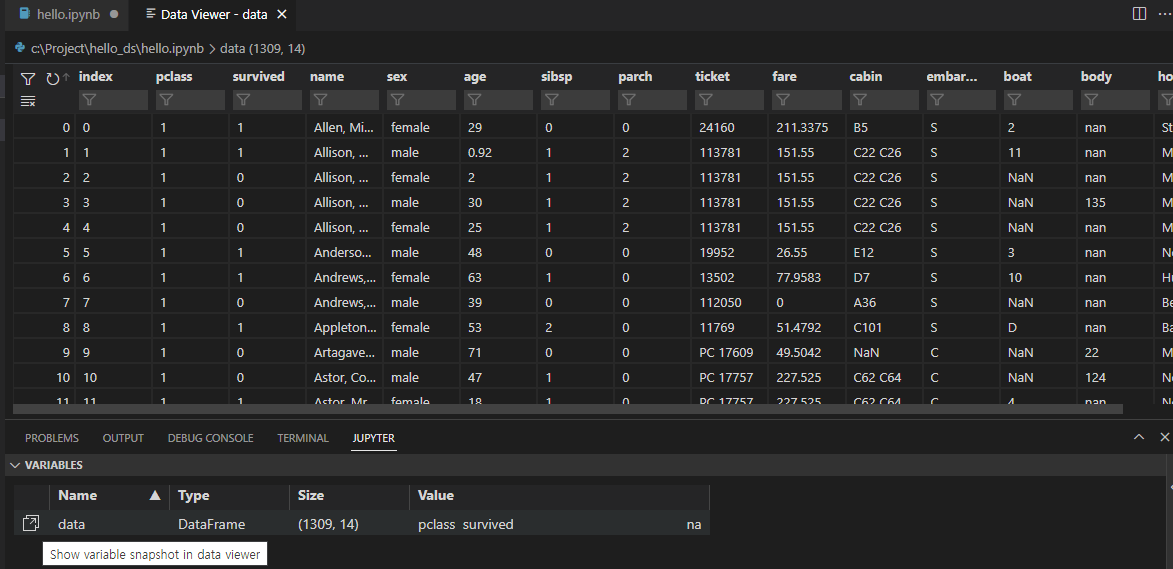The height and width of the screenshot is (569, 1173).
Task: Sort by the ticket column header
Action: pos(712,76)
